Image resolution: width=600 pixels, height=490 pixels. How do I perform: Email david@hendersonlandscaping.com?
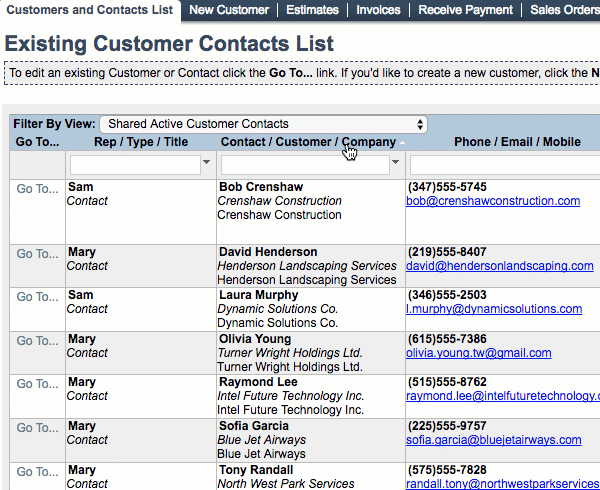(500, 266)
